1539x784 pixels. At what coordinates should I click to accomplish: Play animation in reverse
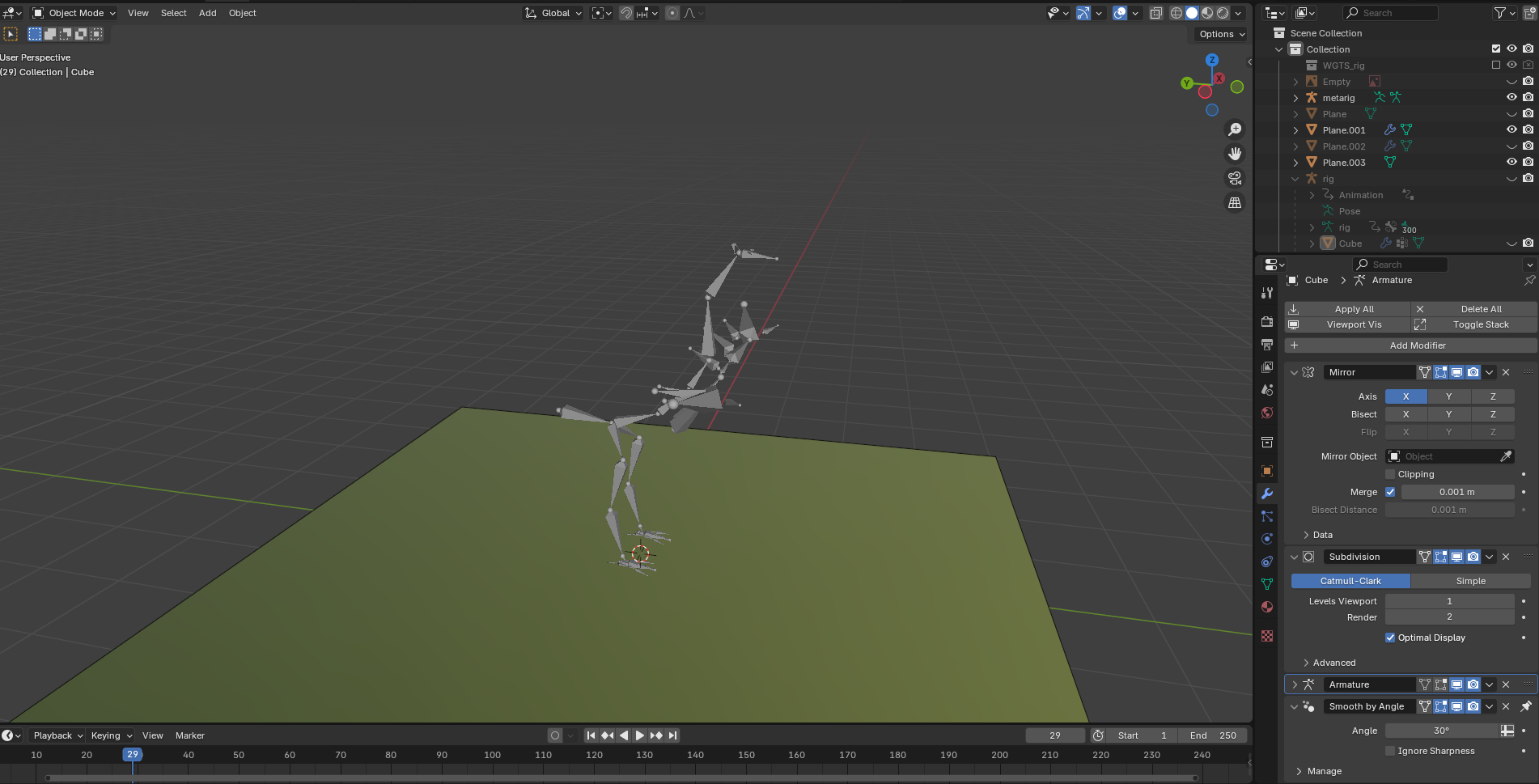(623, 735)
